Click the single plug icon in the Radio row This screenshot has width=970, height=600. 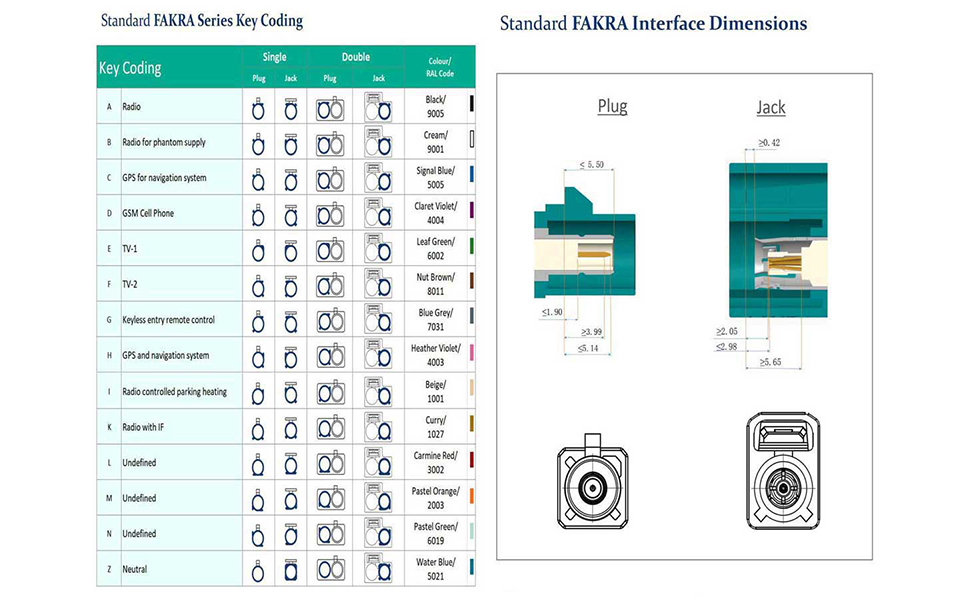(259, 109)
